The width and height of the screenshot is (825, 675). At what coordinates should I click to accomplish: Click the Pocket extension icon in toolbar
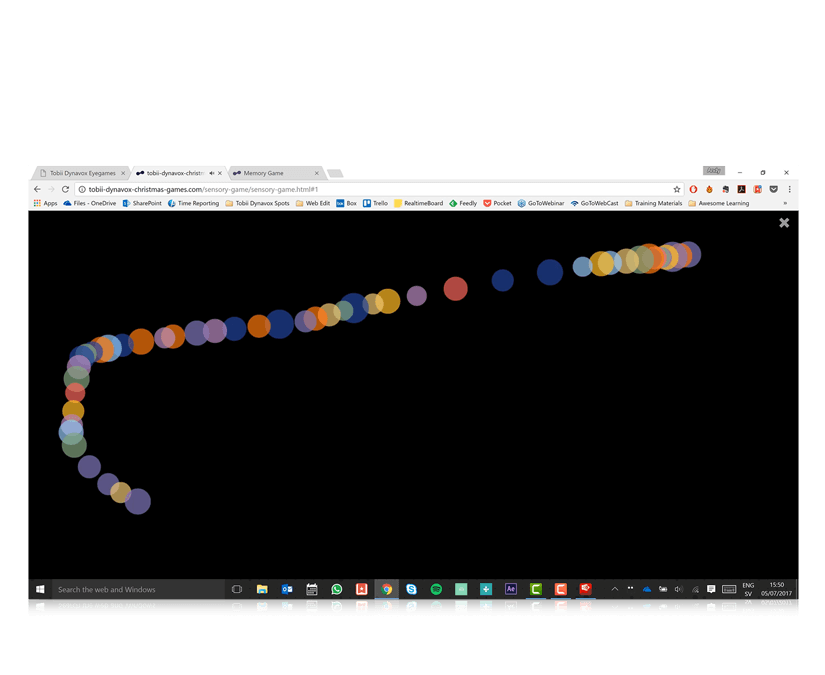point(773,189)
